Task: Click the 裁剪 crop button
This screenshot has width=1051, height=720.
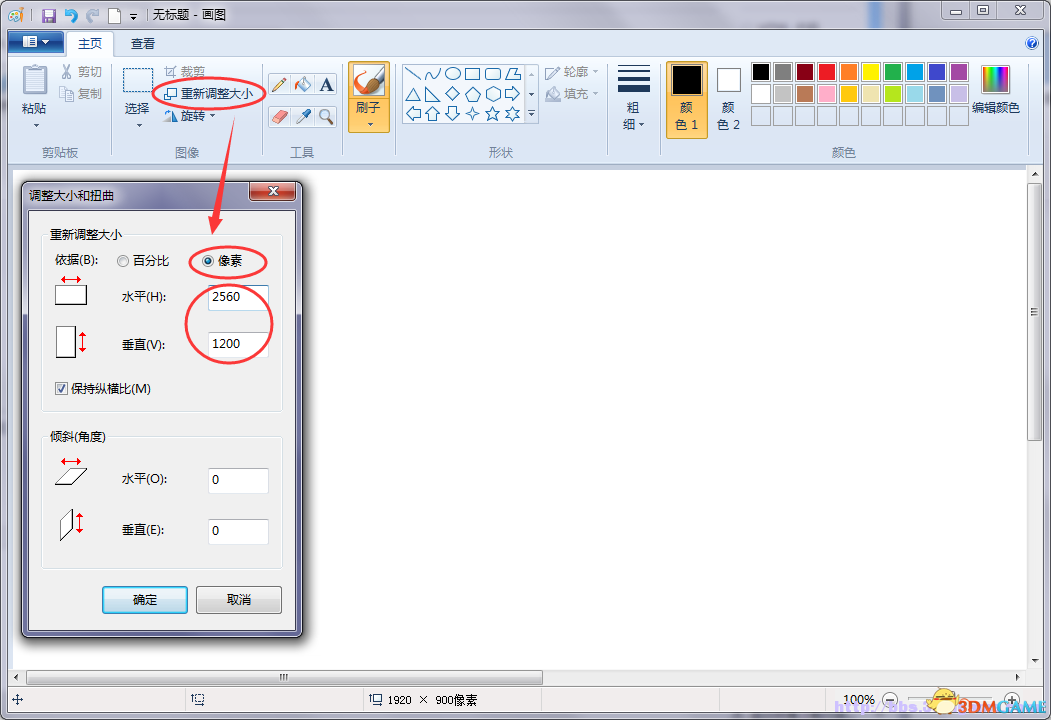Action: click(x=185, y=72)
